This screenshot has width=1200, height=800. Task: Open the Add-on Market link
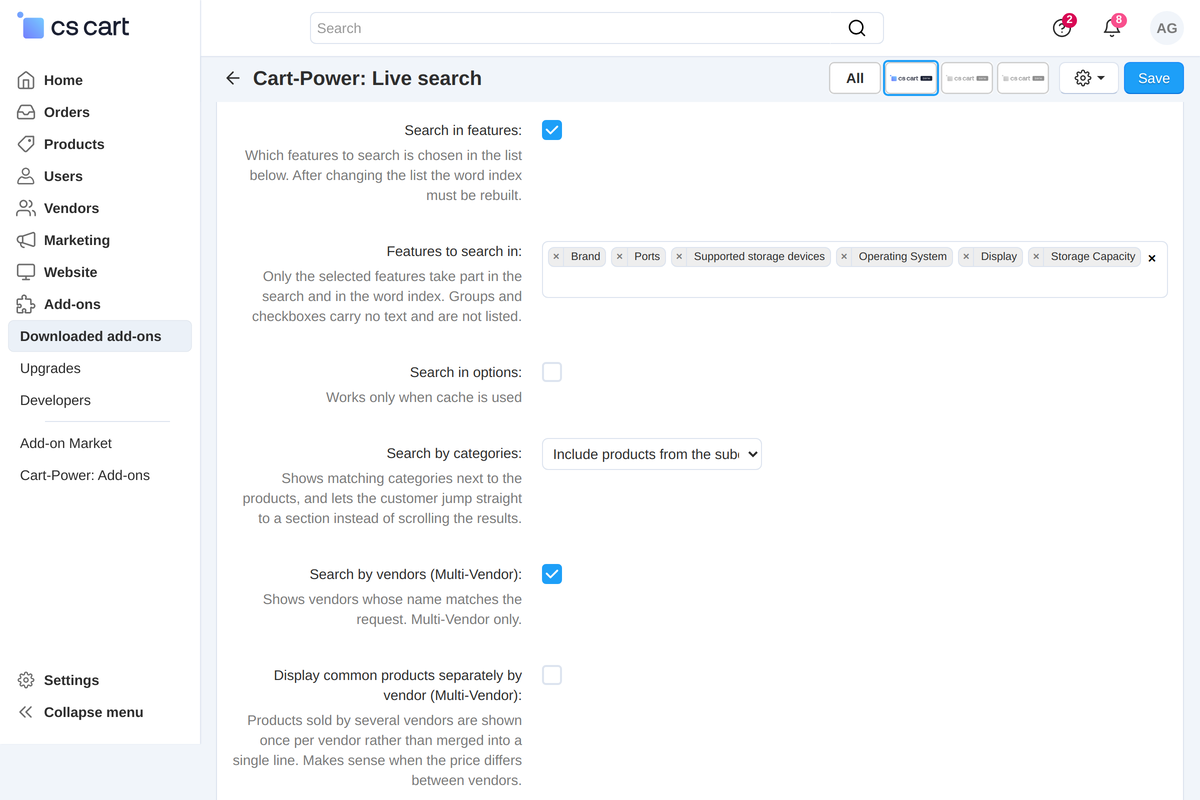tap(66, 443)
